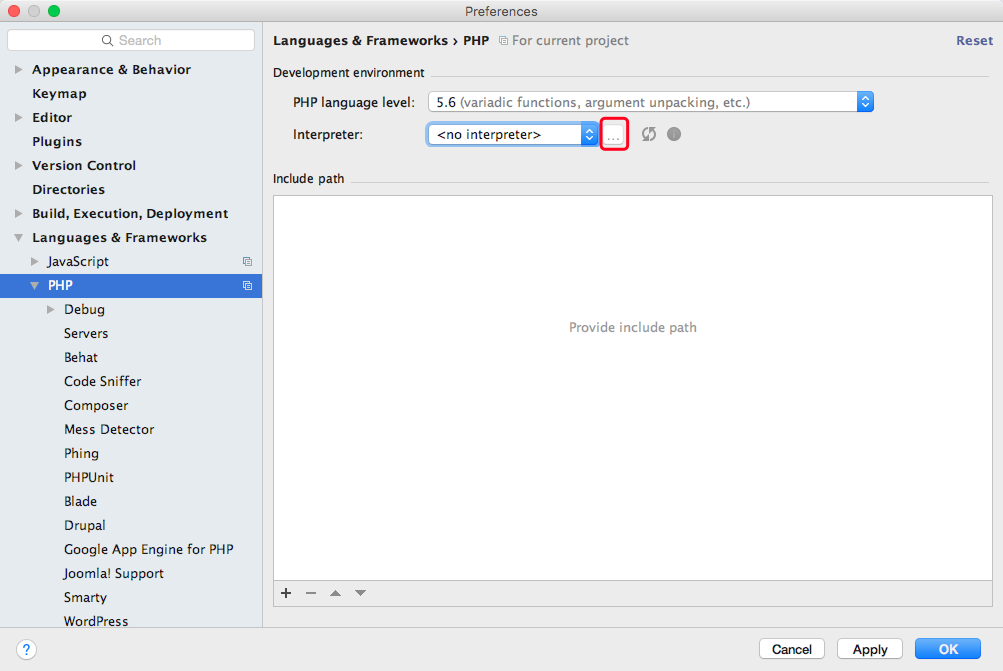1003x671 pixels.
Task: Open help via question mark button
Action: (26, 649)
